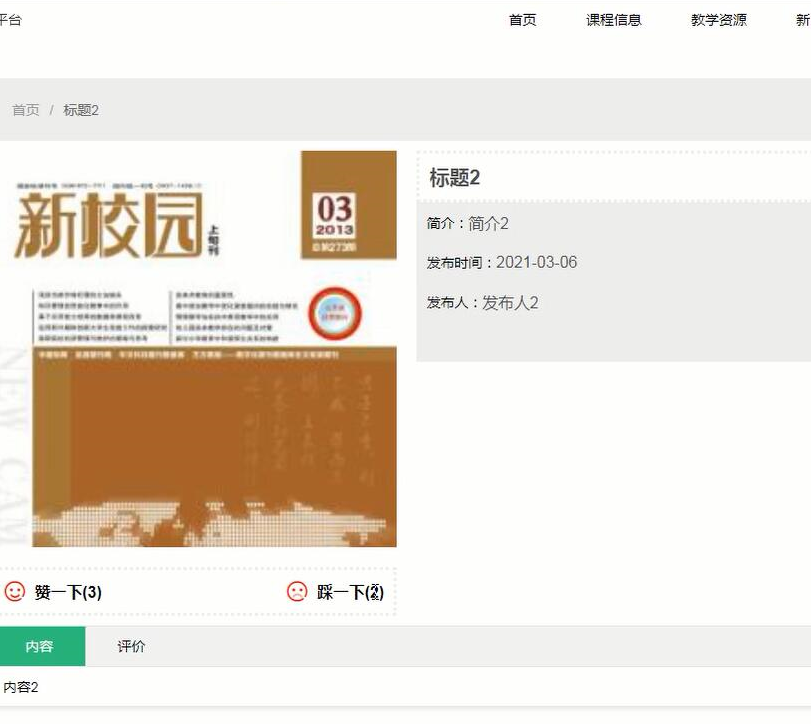Select the 发布人：发布人2 text line

point(482,303)
